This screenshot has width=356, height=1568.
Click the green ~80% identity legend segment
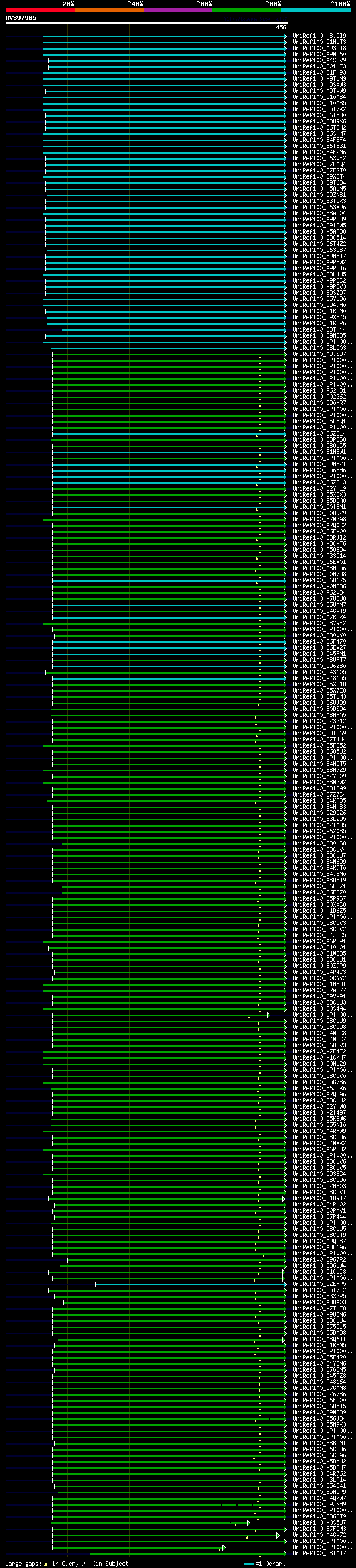pyautogui.click(x=246, y=10)
